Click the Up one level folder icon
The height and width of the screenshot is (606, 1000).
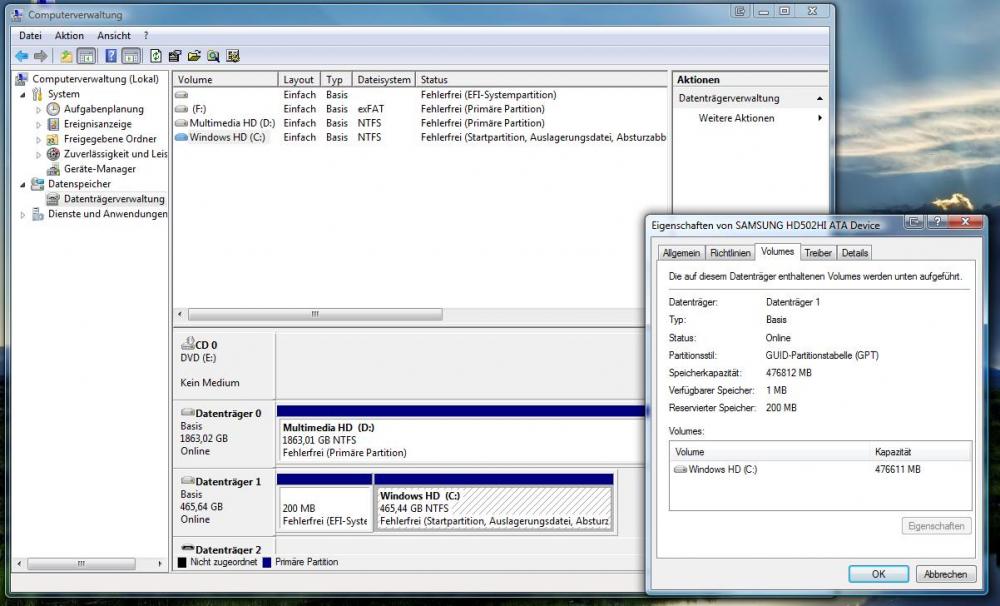(66, 56)
